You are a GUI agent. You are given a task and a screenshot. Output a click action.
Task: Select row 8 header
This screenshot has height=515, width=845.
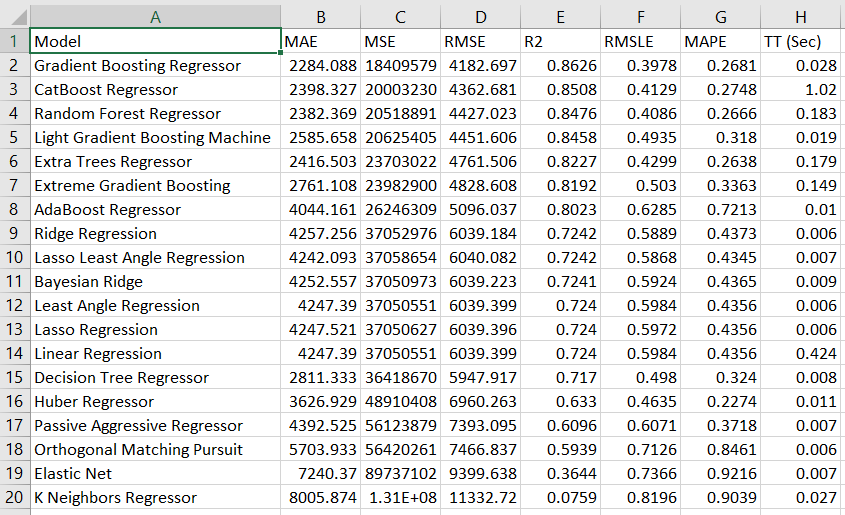tap(14, 209)
